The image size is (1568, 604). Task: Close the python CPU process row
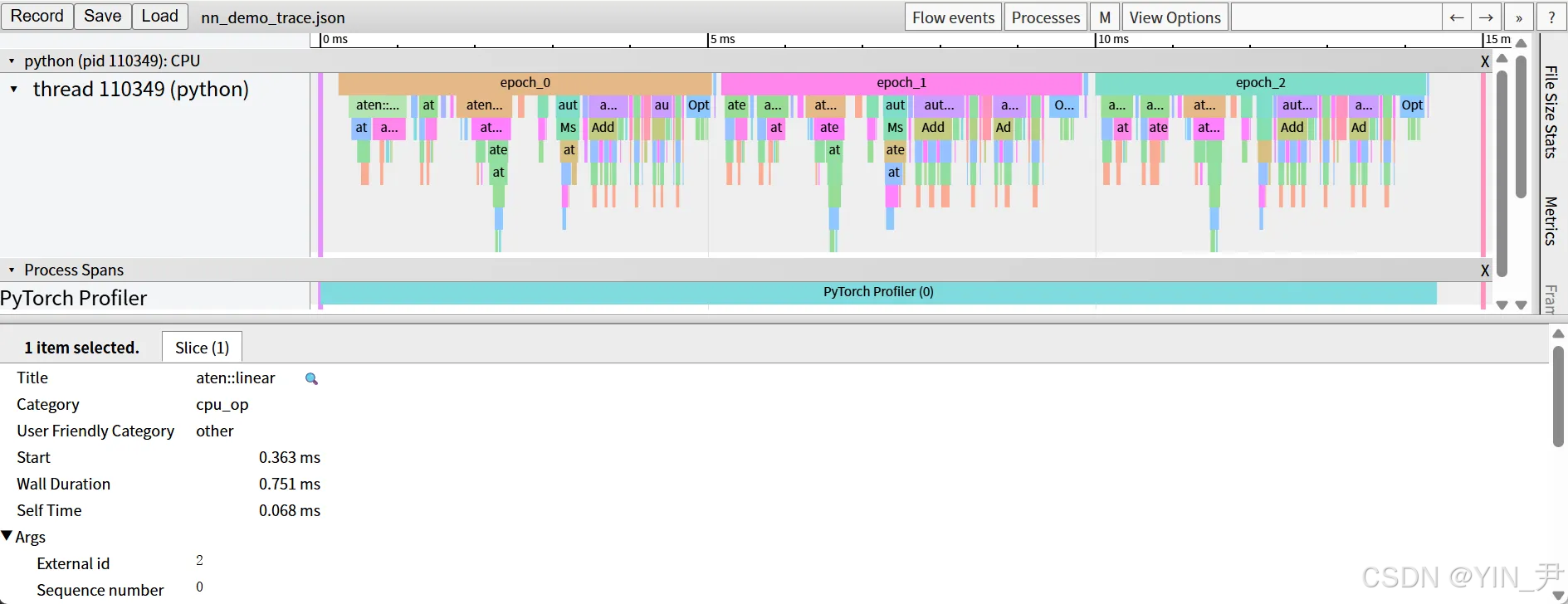(1485, 61)
